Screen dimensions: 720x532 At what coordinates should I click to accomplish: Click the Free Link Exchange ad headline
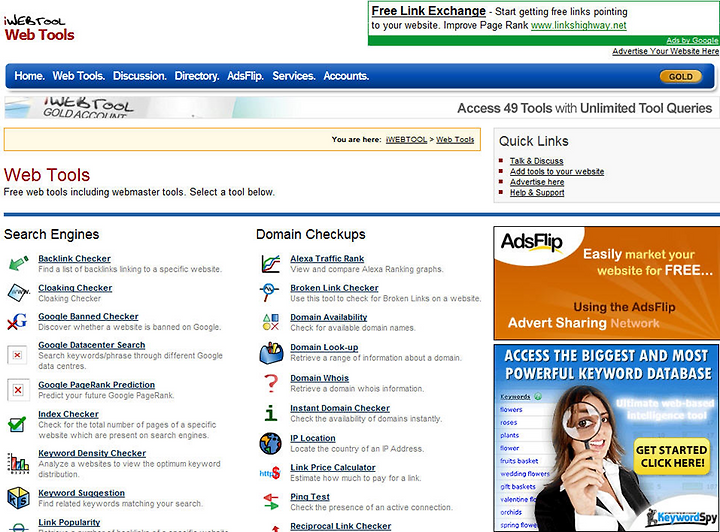click(428, 11)
